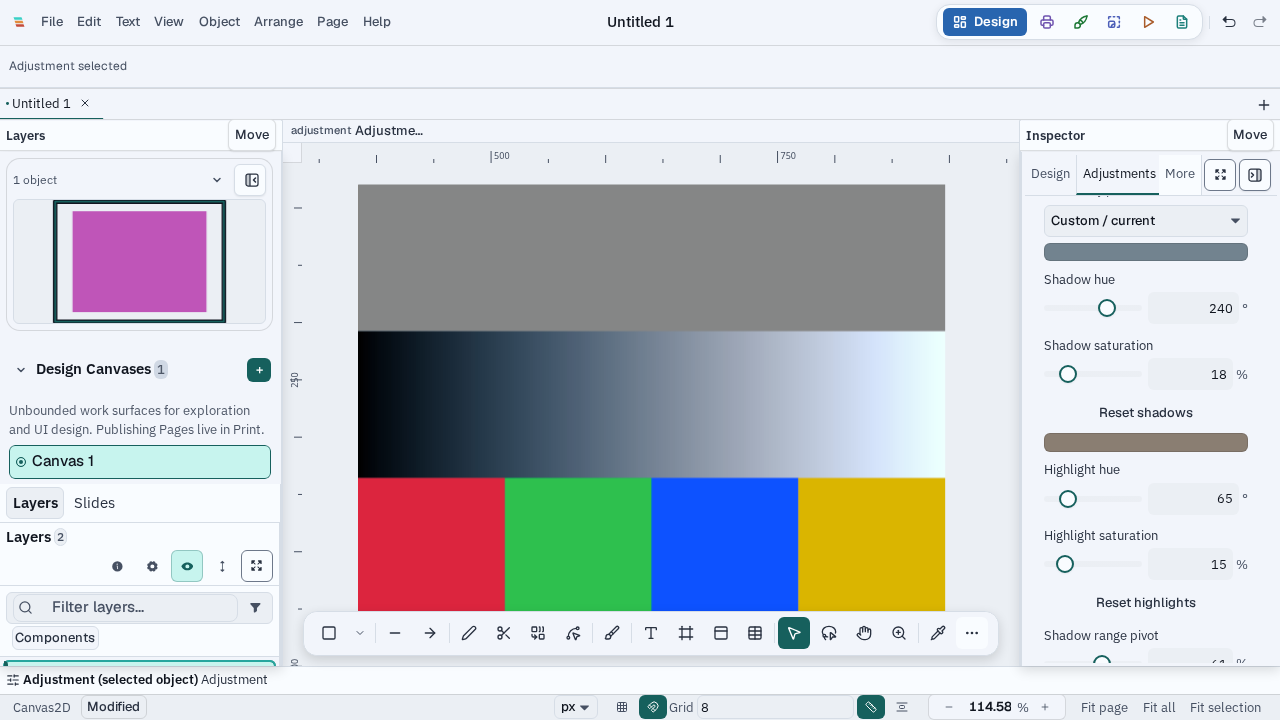The width and height of the screenshot is (1280, 720).
Task: Switch to the More tab in Inspector
Action: 1180,174
